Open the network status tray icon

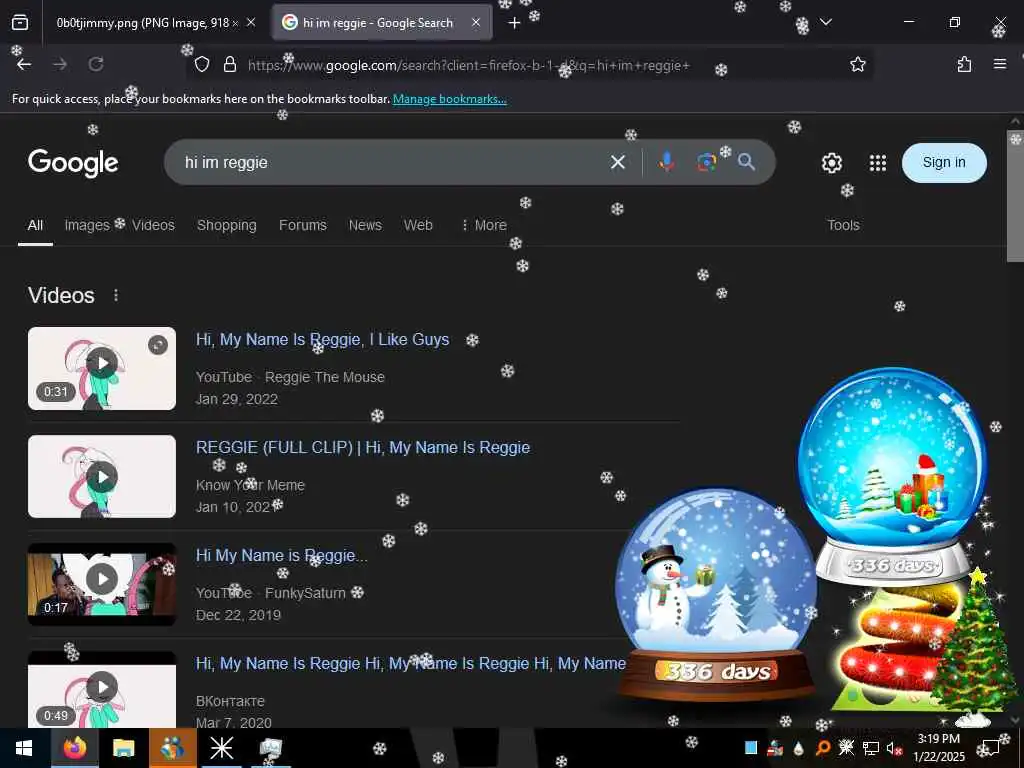point(870,748)
